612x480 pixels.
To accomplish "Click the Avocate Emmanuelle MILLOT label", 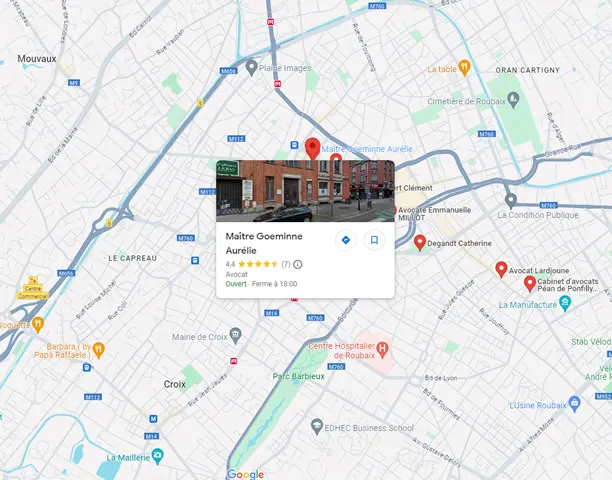I will tap(434, 213).
